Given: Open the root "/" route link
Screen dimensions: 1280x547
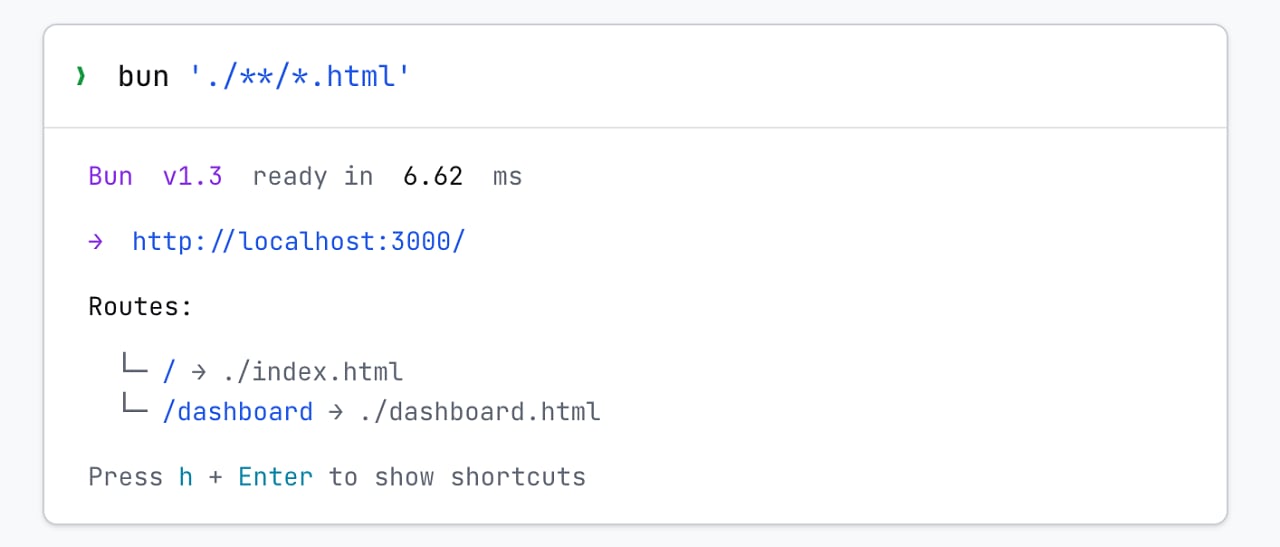Looking at the screenshot, I should tap(169, 372).
